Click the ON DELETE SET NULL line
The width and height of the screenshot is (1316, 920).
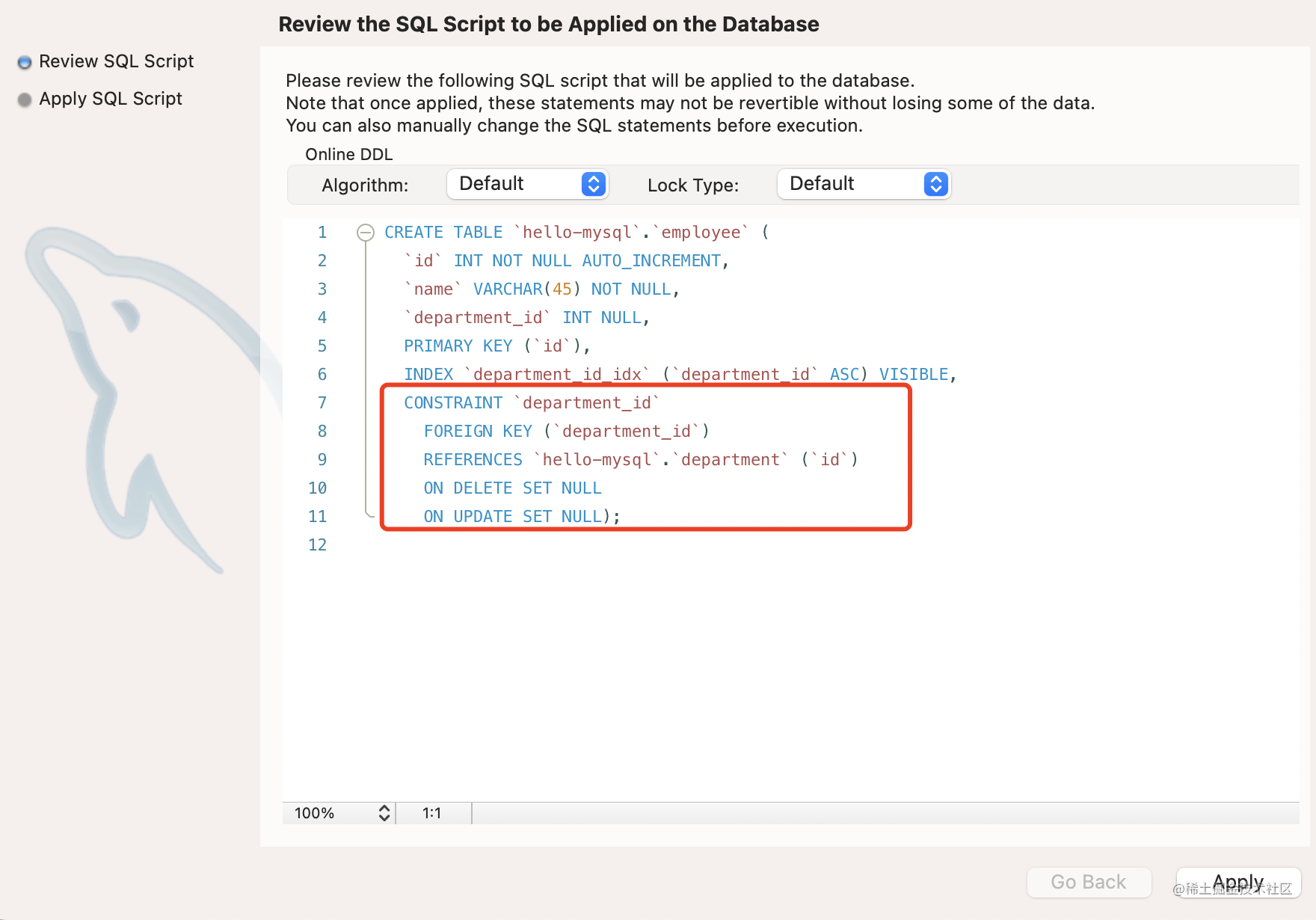tap(512, 488)
